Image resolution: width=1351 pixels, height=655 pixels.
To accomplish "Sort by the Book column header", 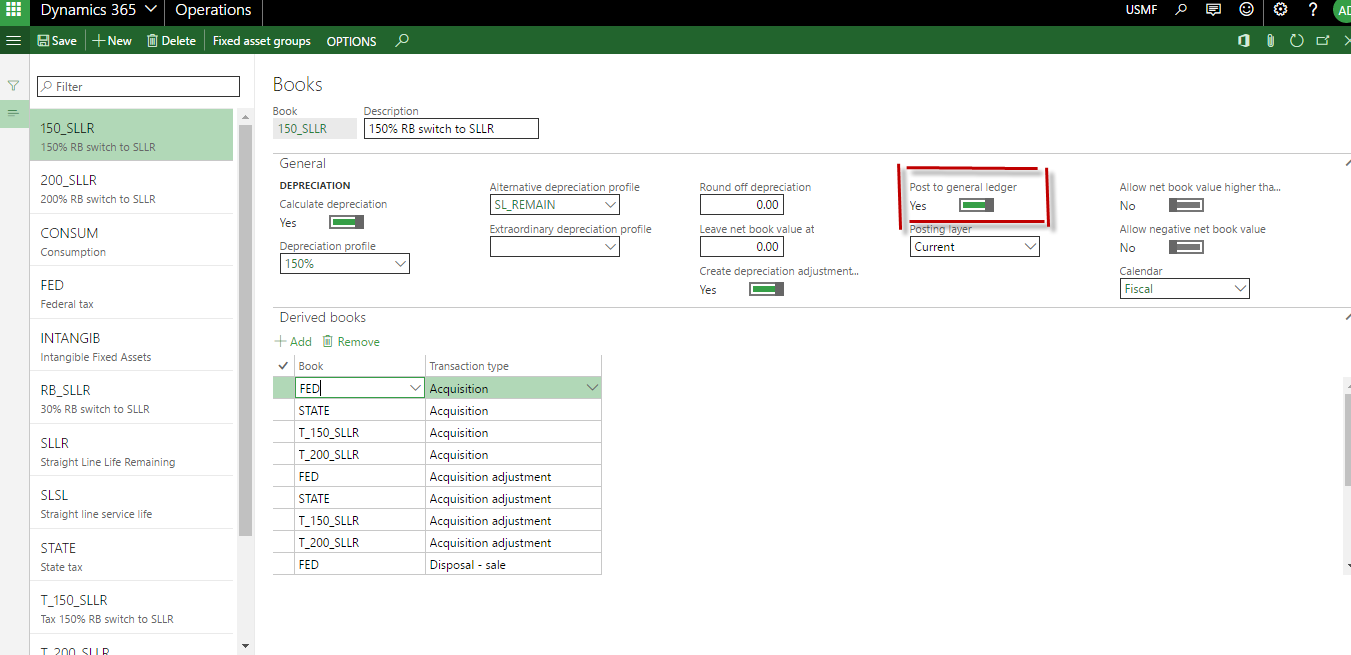I will [311, 366].
